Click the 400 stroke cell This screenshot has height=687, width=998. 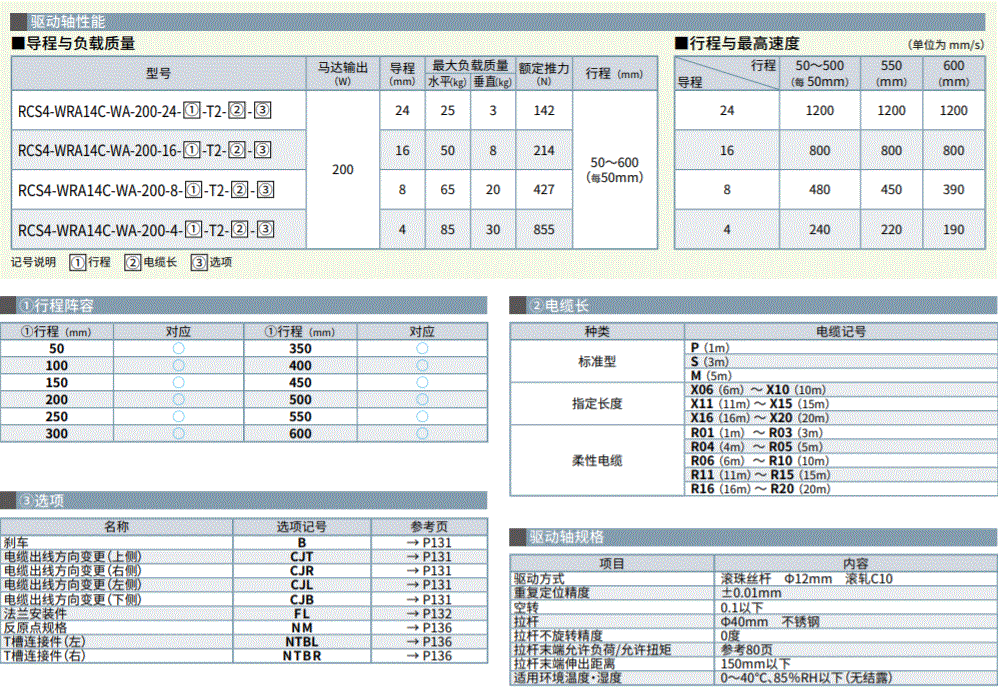[300, 365]
